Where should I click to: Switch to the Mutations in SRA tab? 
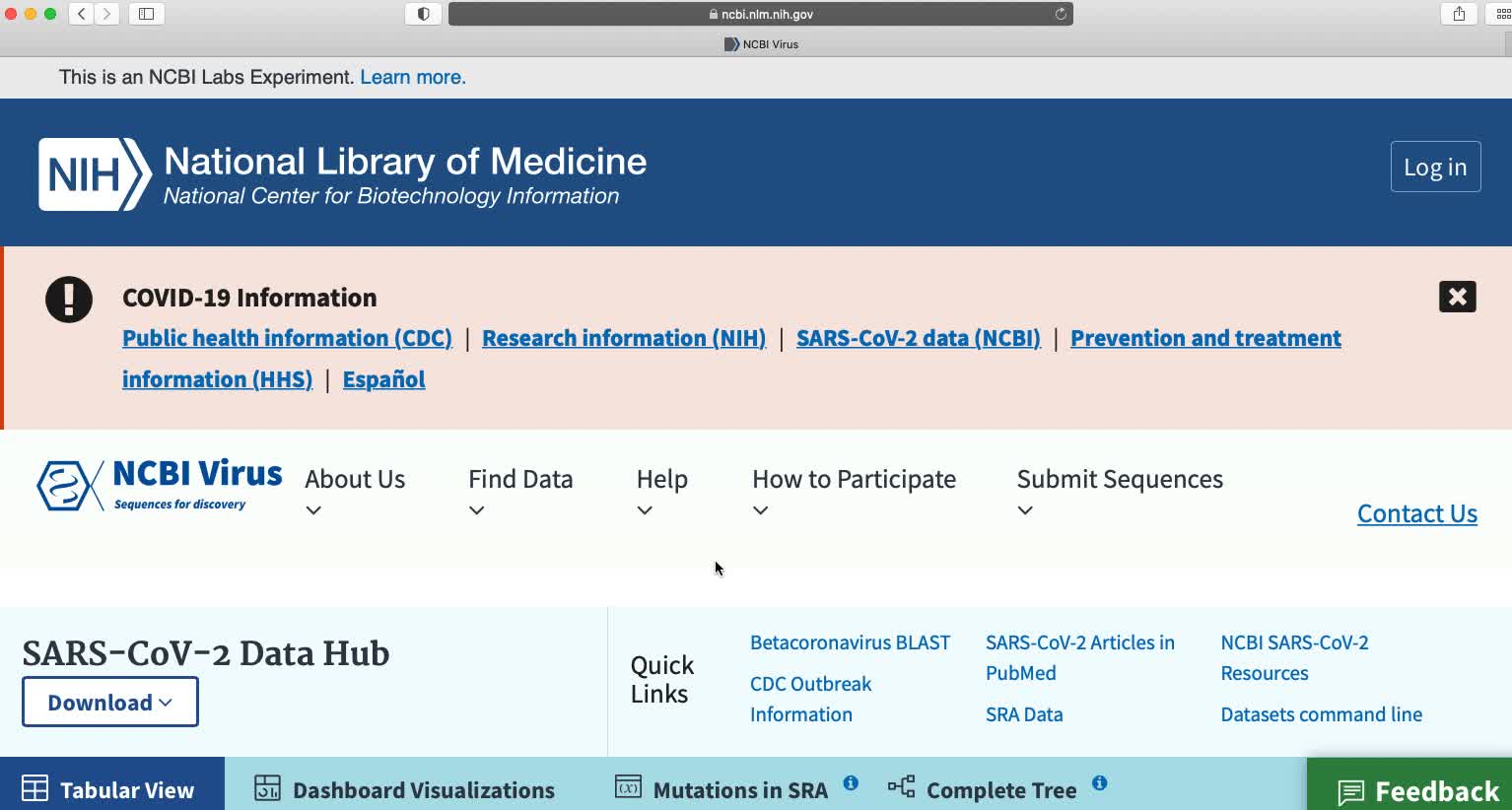coord(722,789)
